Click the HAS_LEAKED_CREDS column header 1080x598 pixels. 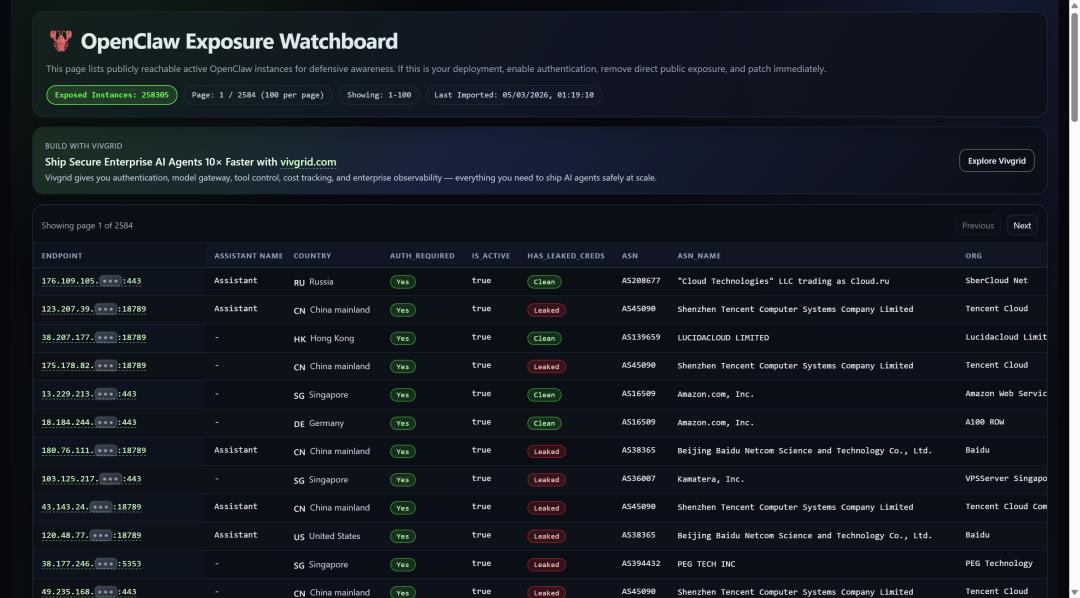[x=565, y=256]
